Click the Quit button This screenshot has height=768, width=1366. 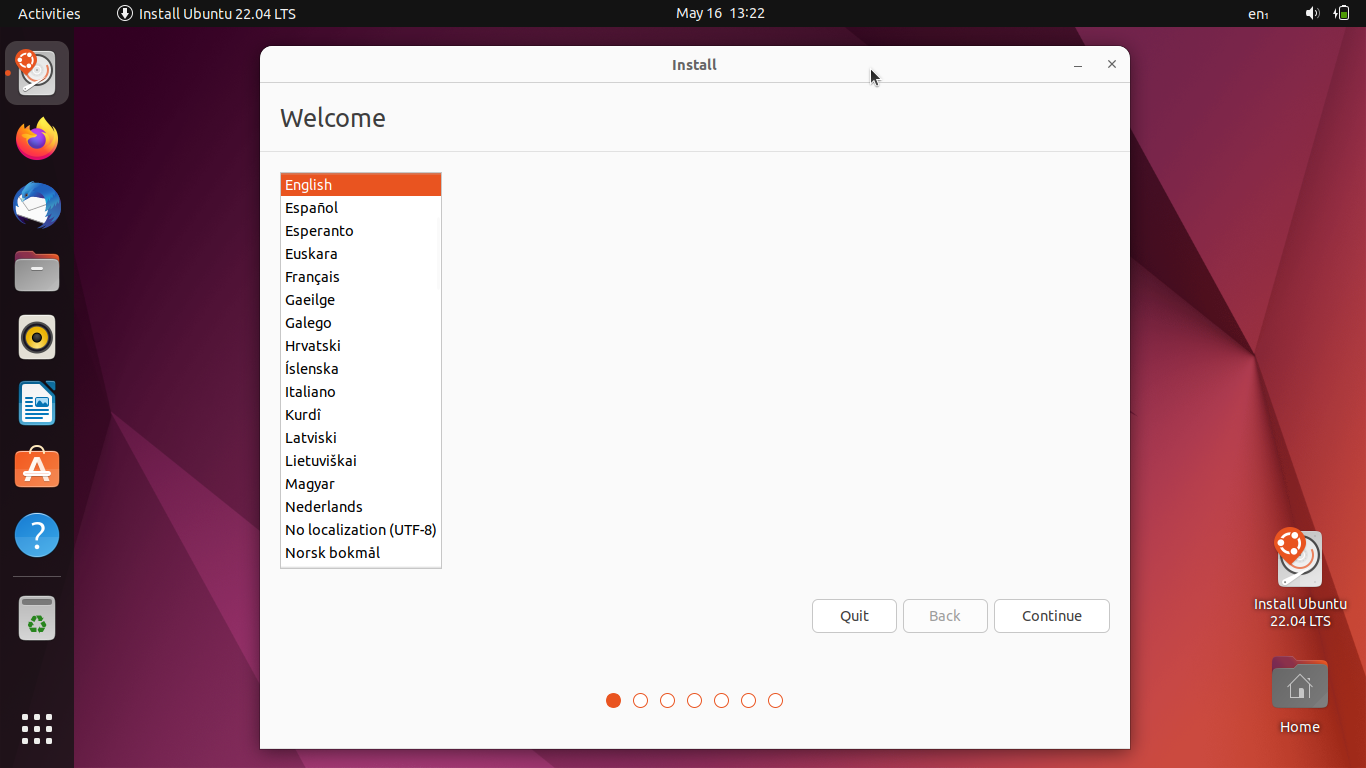pos(854,616)
